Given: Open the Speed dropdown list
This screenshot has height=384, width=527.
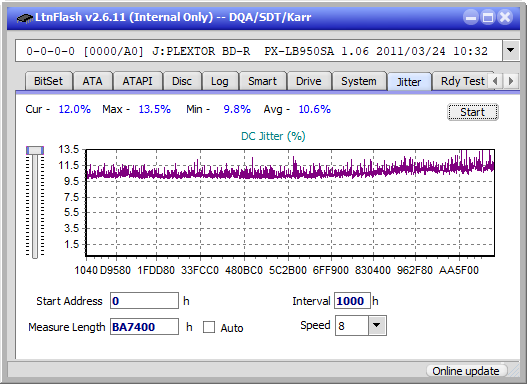Looking at the screenshot, I should coord(377,325).
